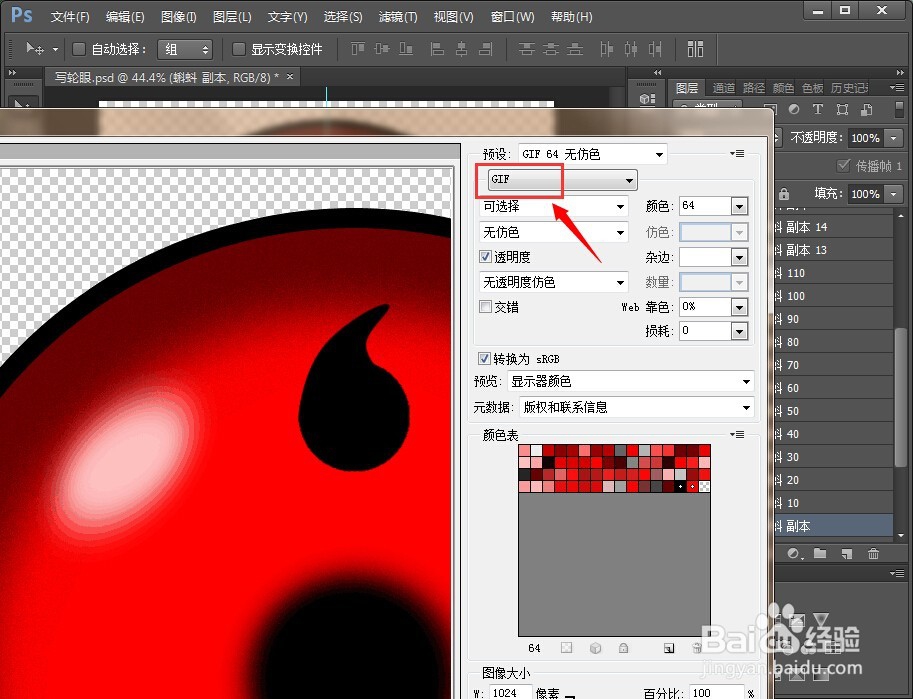Uncheck 转换为 sRGB checkbox
Screen dimensions: 913x699
click(x=484, y=358)
